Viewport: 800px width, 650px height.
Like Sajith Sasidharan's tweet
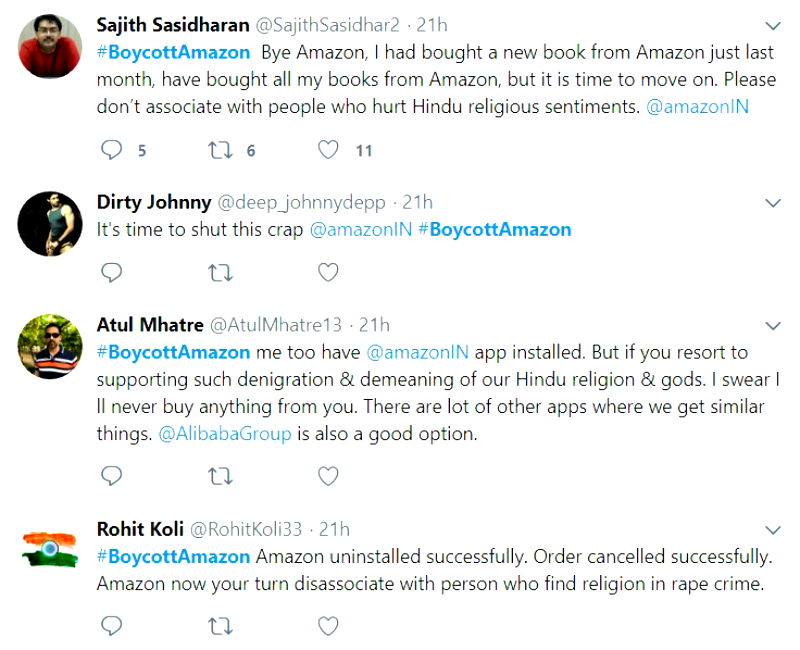(x=328, y=150)
